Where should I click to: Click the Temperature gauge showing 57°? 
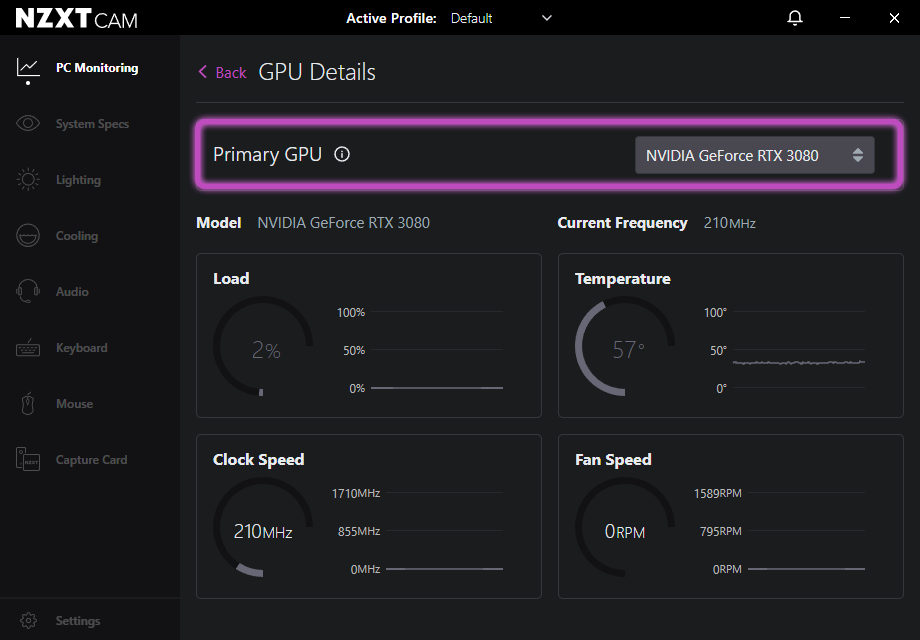coord(625,347)
